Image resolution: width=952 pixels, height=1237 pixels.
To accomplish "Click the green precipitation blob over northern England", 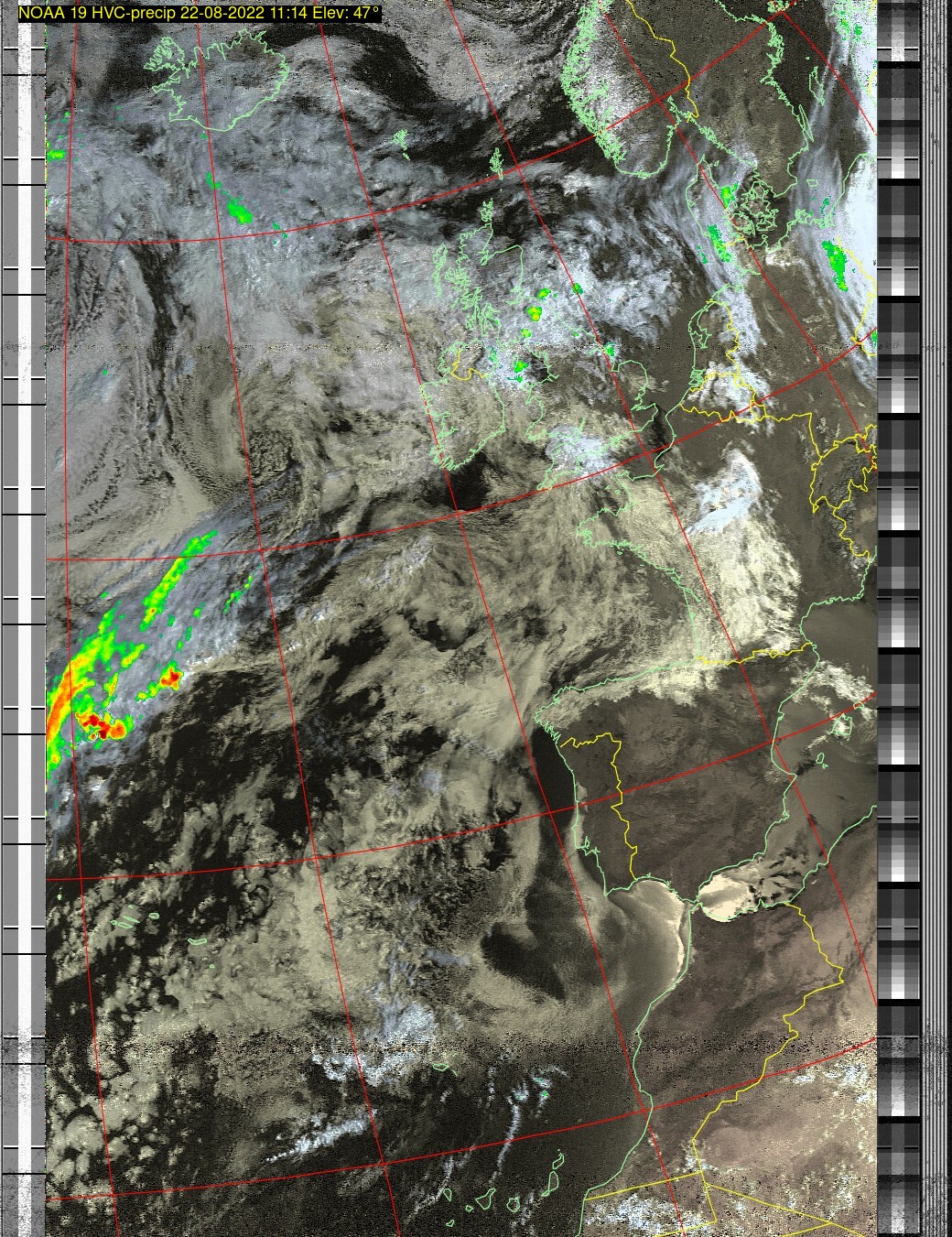I will click(535, 312).
